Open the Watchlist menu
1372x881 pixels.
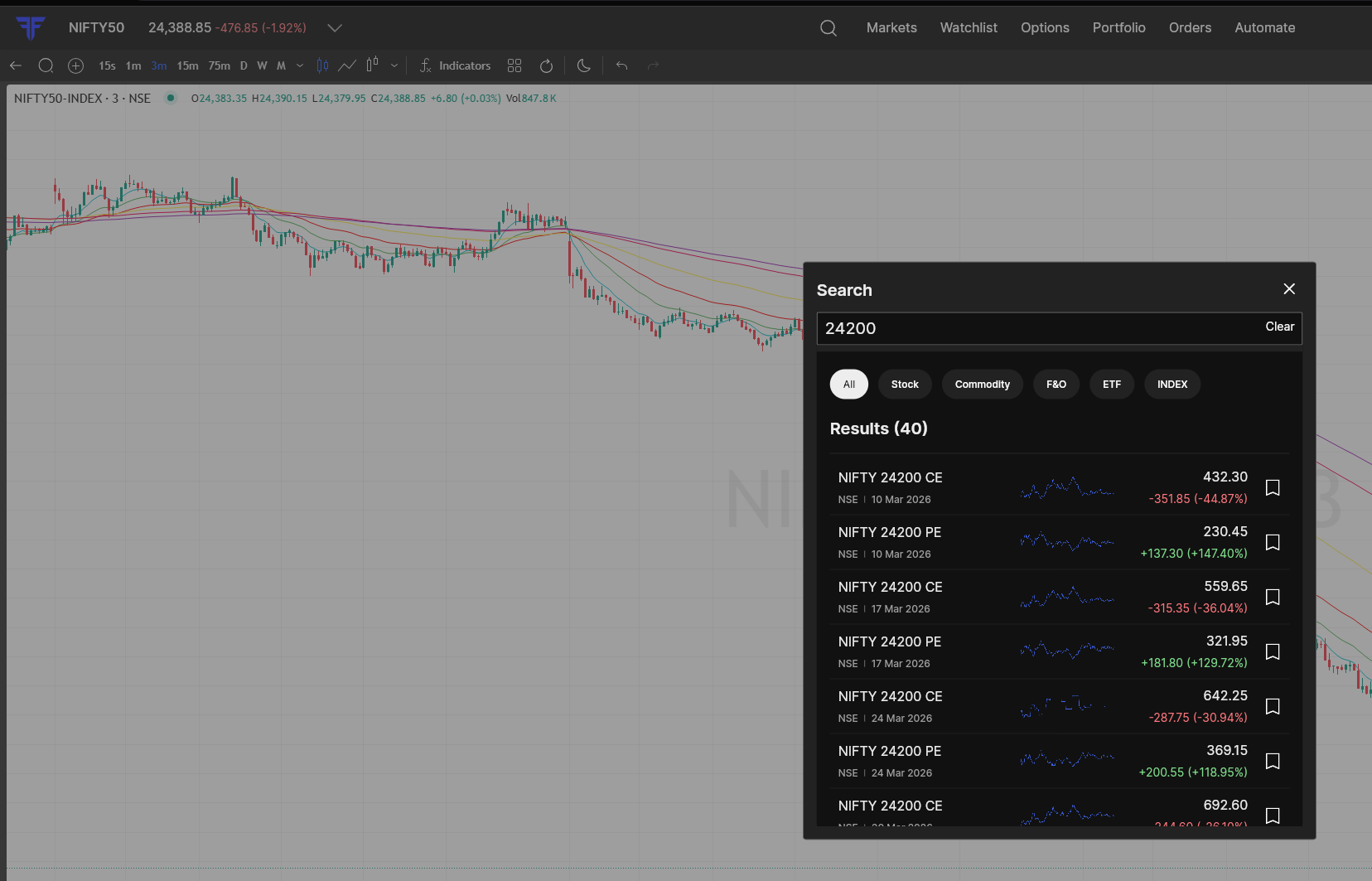[968, 28]
